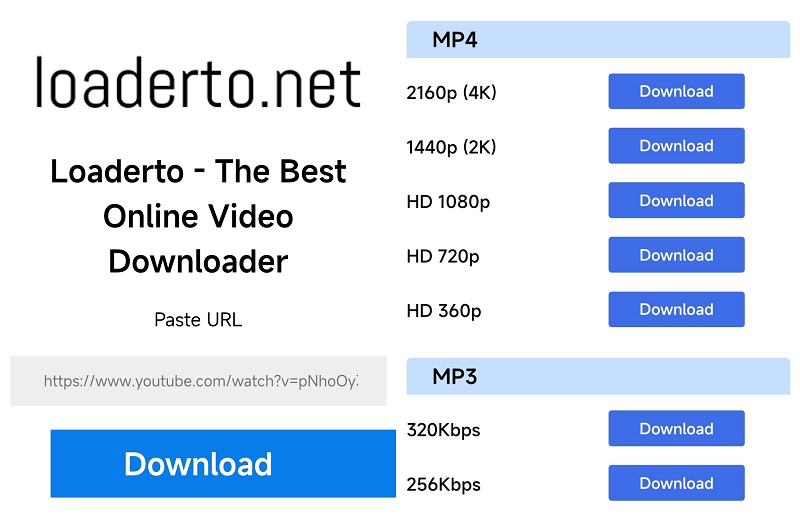Click the 'HD 1080p' quality label

click(448, 202)
